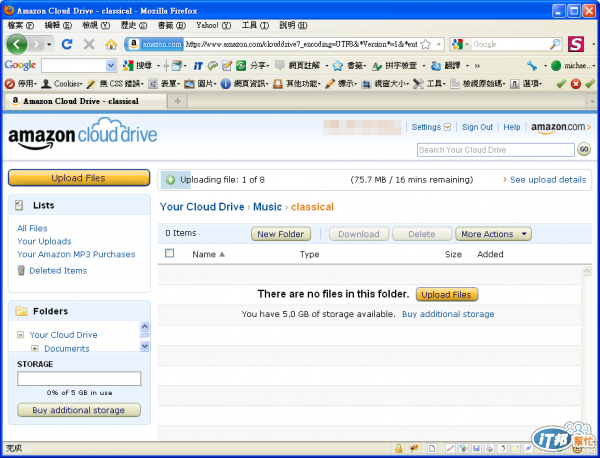The height and width of the screenshot is (458, 600).
Task: Click the padlock icon in status bar
Action: (x=398, y=448)
